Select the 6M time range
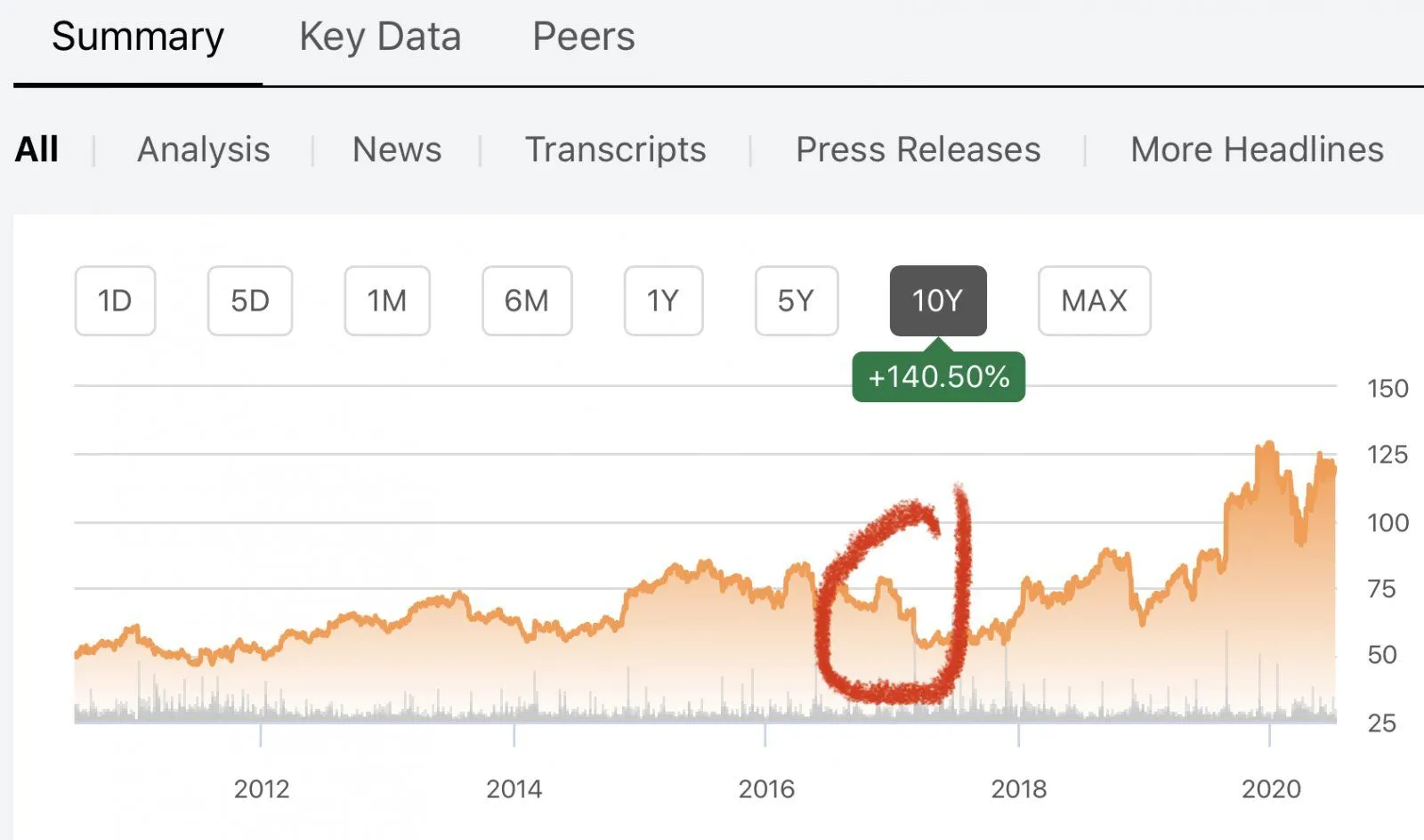1424x840 pixels. [x=527, y=301]
